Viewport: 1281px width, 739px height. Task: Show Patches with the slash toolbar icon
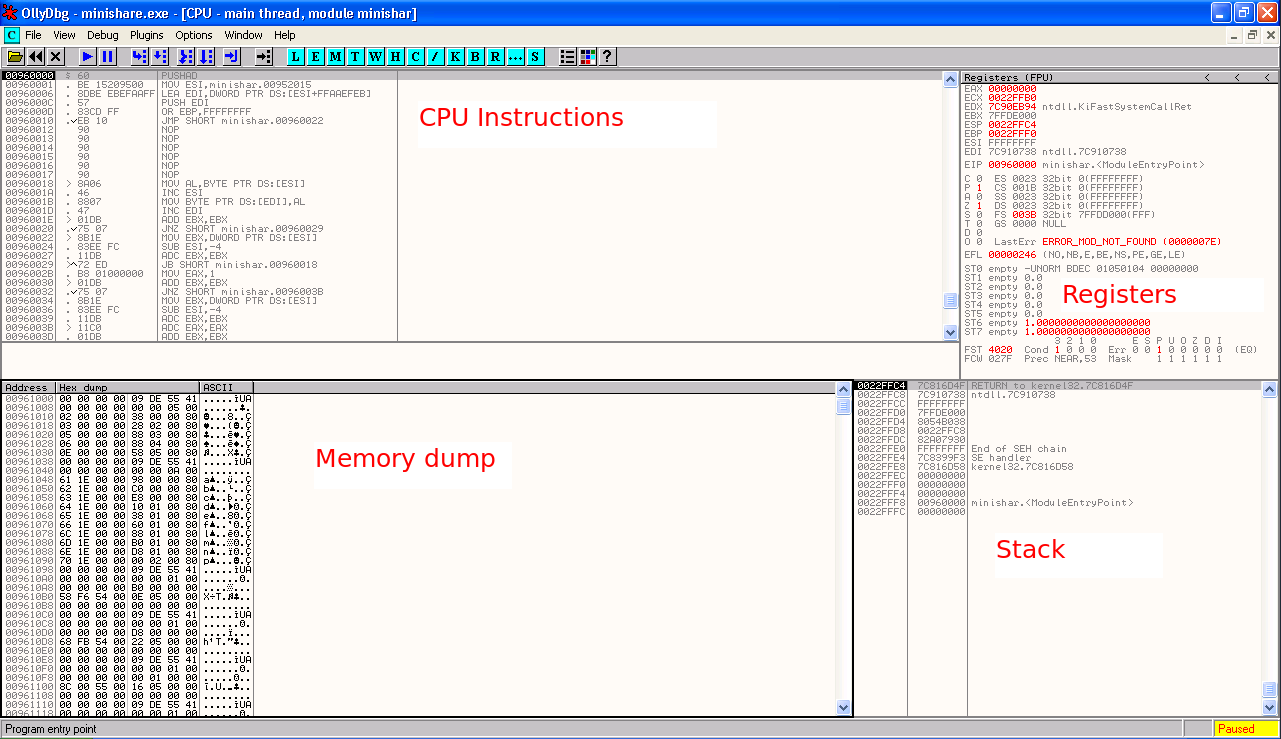[436, 57]
